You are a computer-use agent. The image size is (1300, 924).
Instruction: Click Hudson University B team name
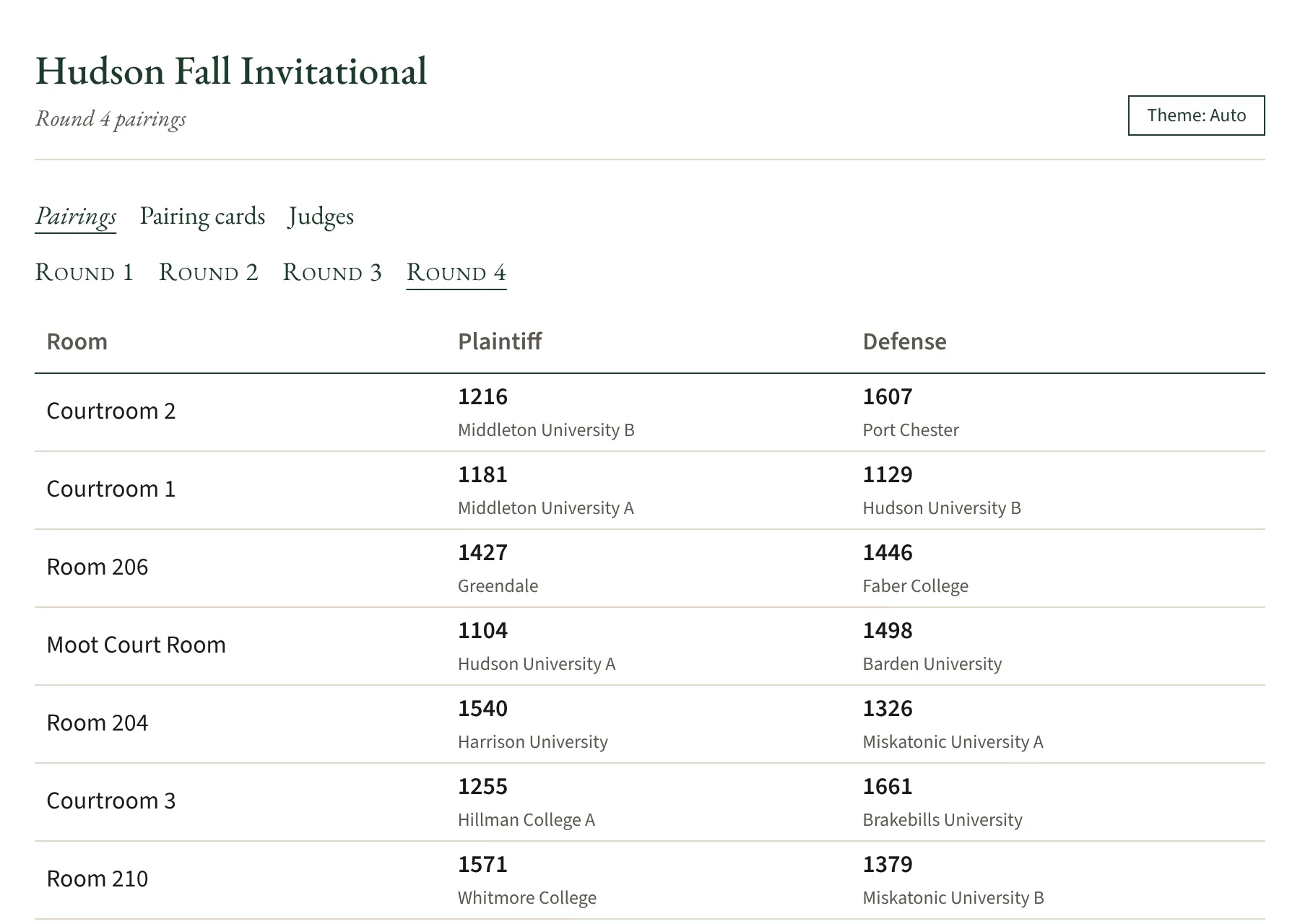click(x=942, y=508)
